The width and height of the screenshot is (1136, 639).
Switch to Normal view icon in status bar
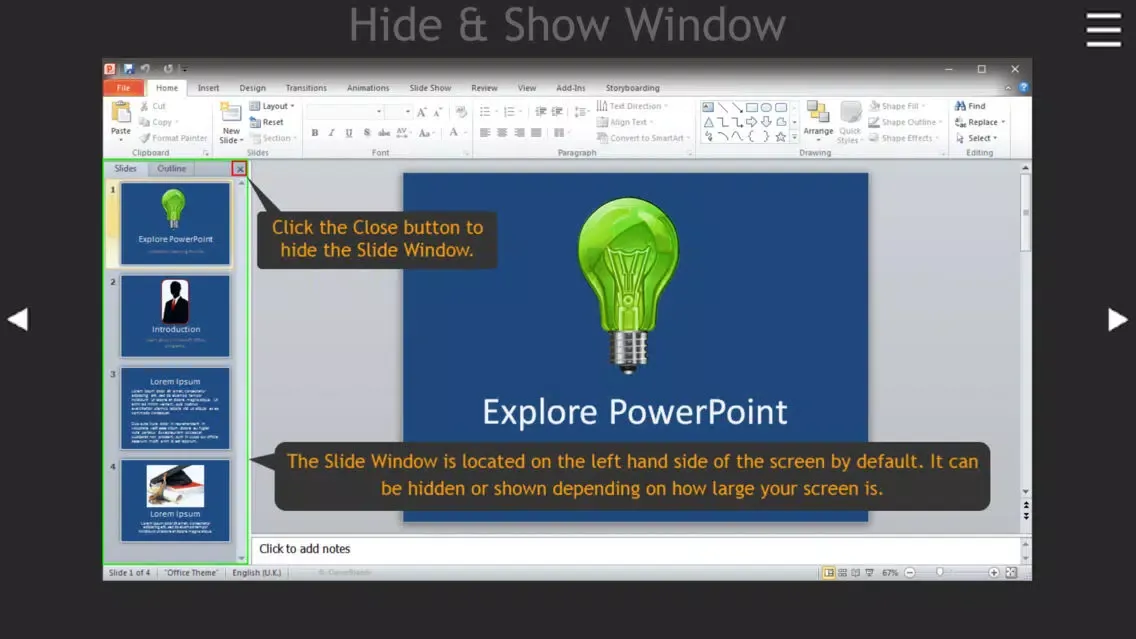(828, 572)
